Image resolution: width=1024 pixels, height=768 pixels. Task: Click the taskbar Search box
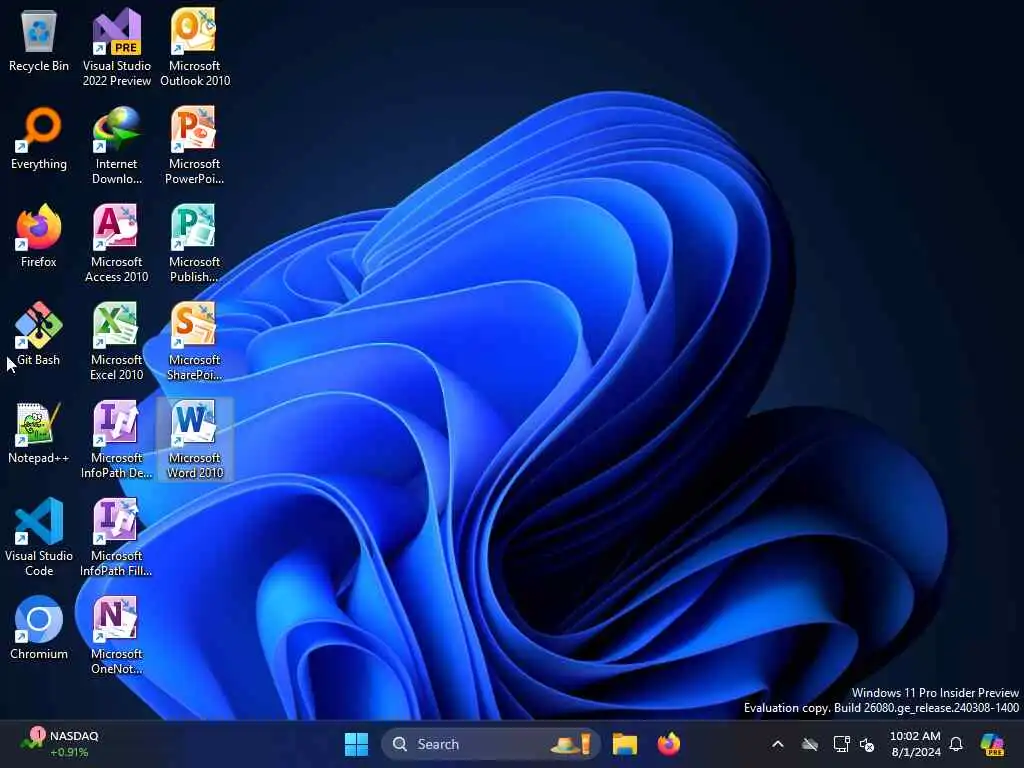coord(490,744)
